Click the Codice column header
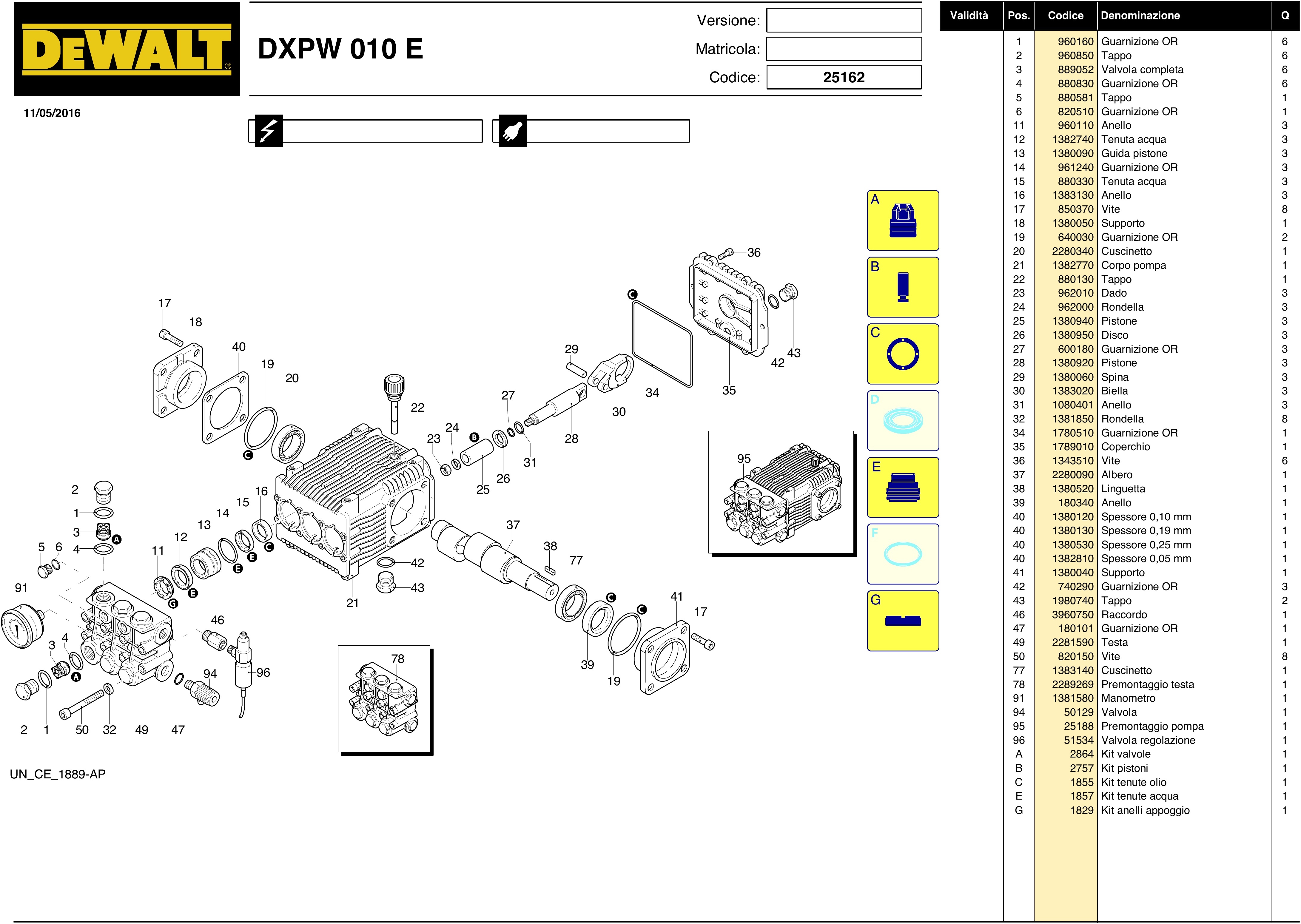 click(1065, 15)
